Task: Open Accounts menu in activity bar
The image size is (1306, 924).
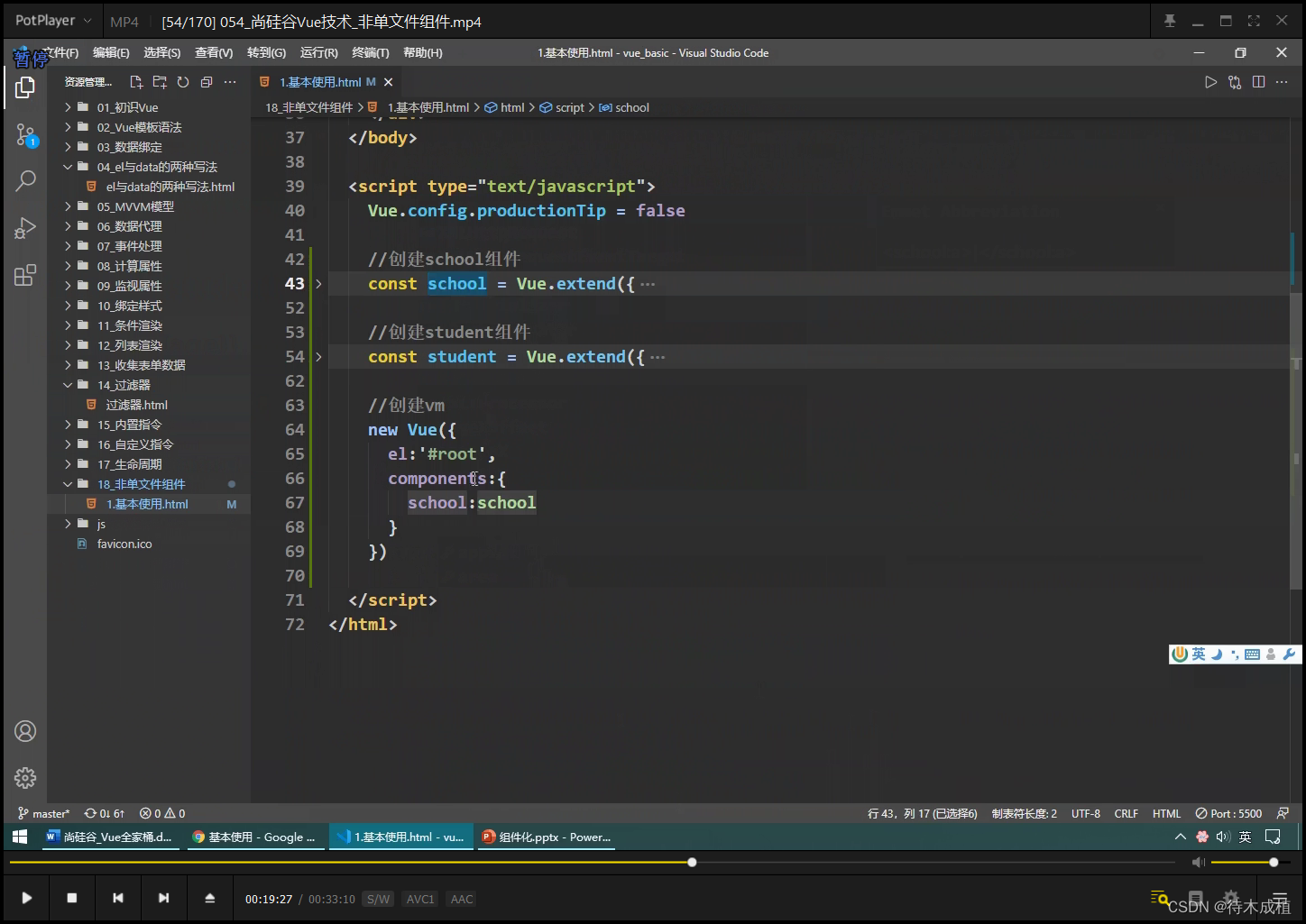Action: [25, 731]
